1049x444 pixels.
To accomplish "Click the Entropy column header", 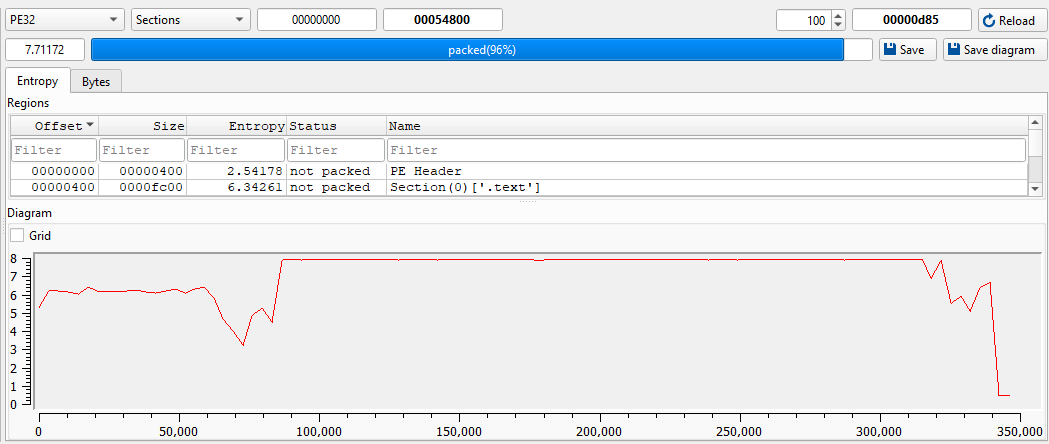I will (236, 126).
